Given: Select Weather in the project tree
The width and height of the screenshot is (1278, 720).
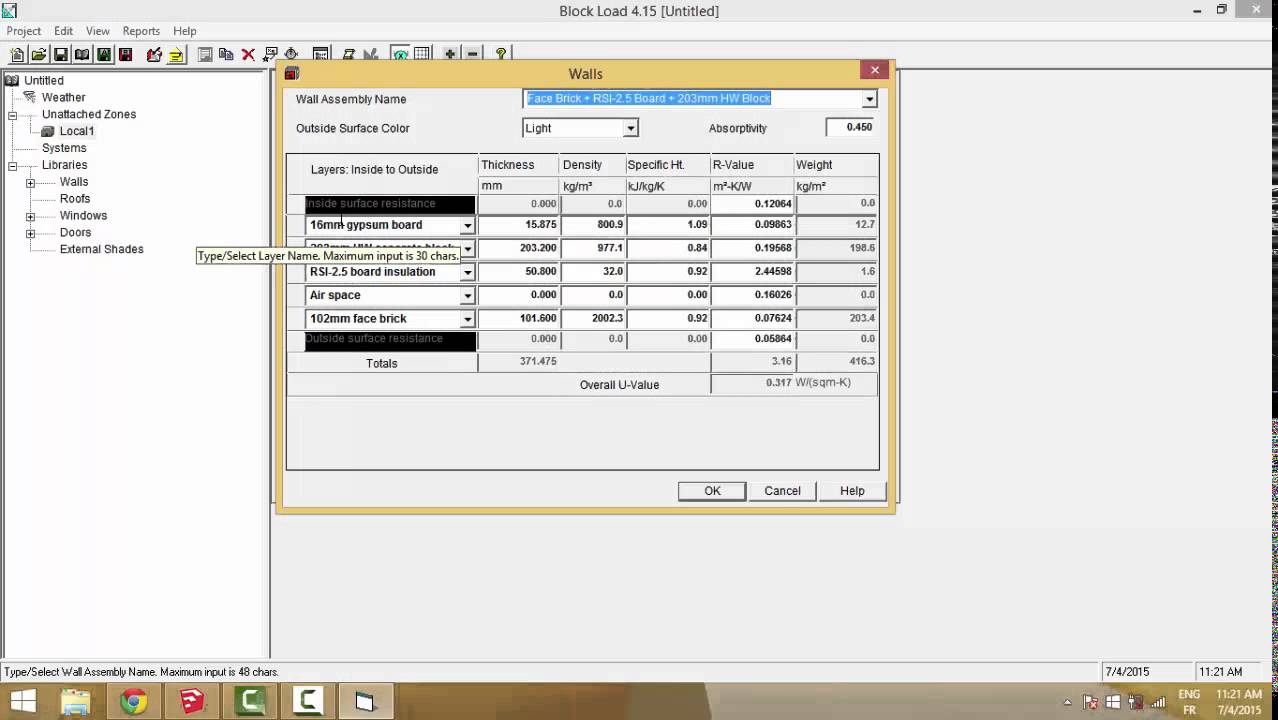Looking at the screenshot, I should 63,97.
